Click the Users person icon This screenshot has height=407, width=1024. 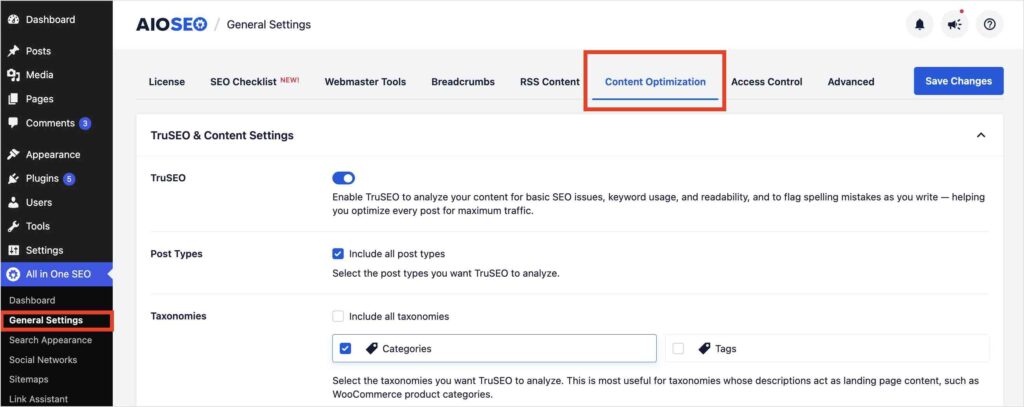pyautogui.click(x=12, y=203)
